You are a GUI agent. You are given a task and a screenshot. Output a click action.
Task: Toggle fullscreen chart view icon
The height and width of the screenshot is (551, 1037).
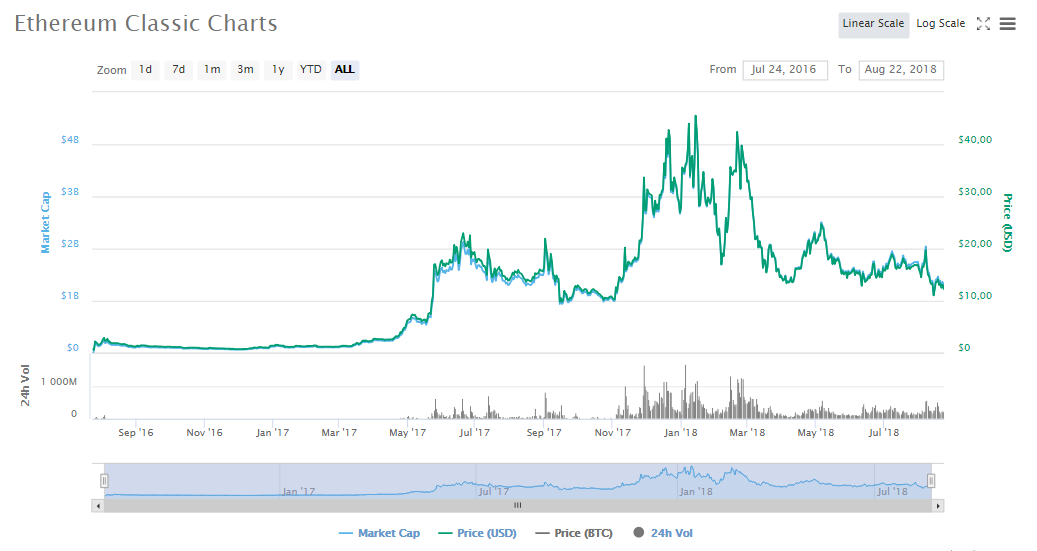[x=983, y=24]
